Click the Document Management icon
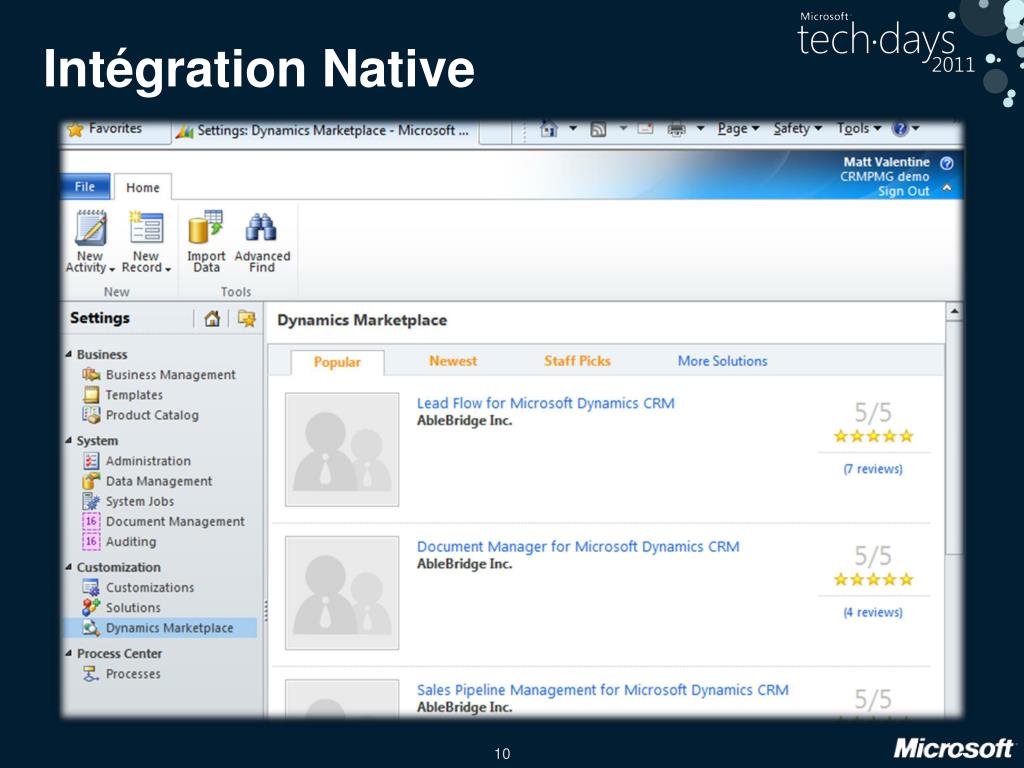1024x768 pixels. [91, 521]
